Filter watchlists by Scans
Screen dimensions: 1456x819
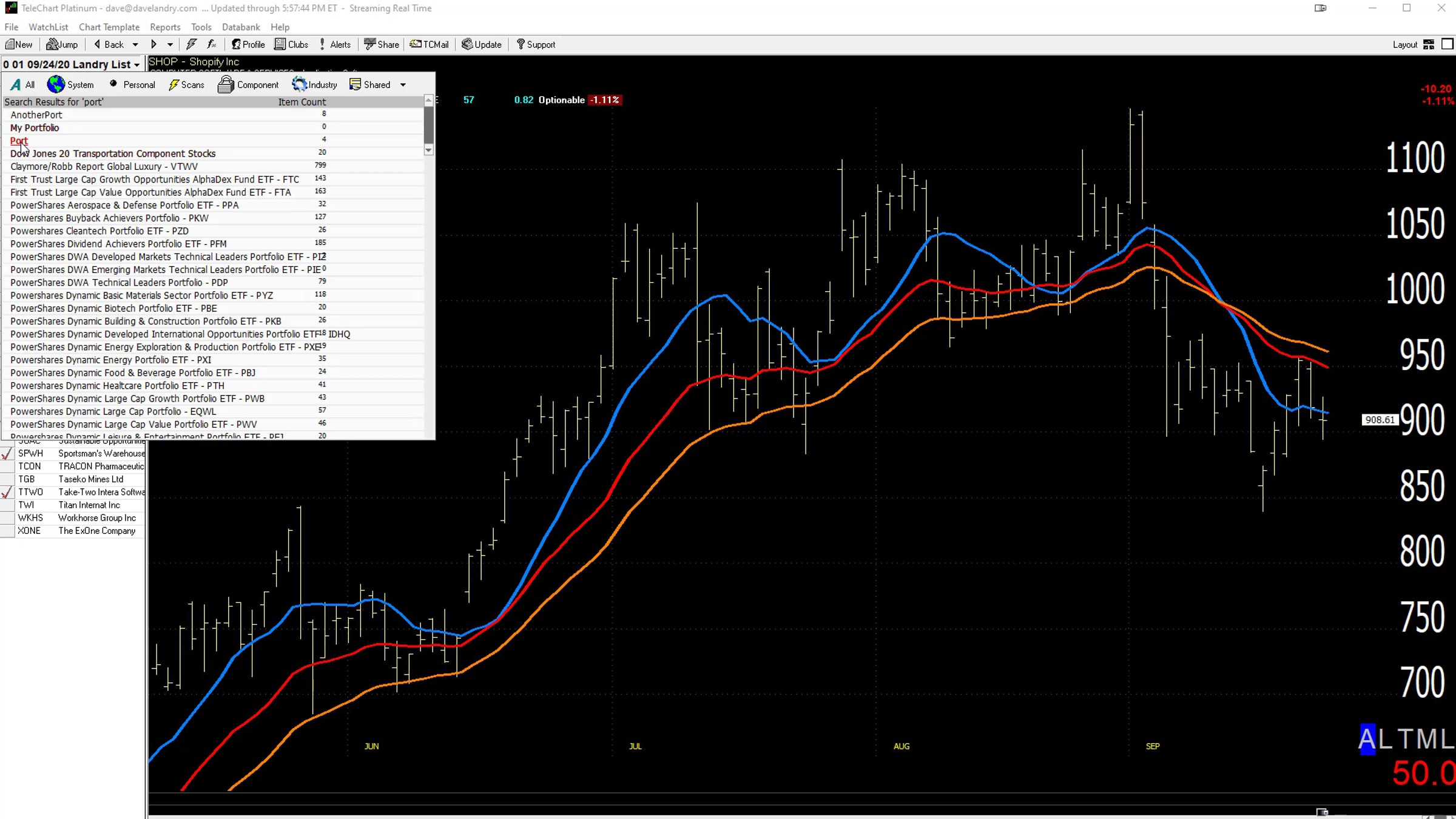(186, 85)
